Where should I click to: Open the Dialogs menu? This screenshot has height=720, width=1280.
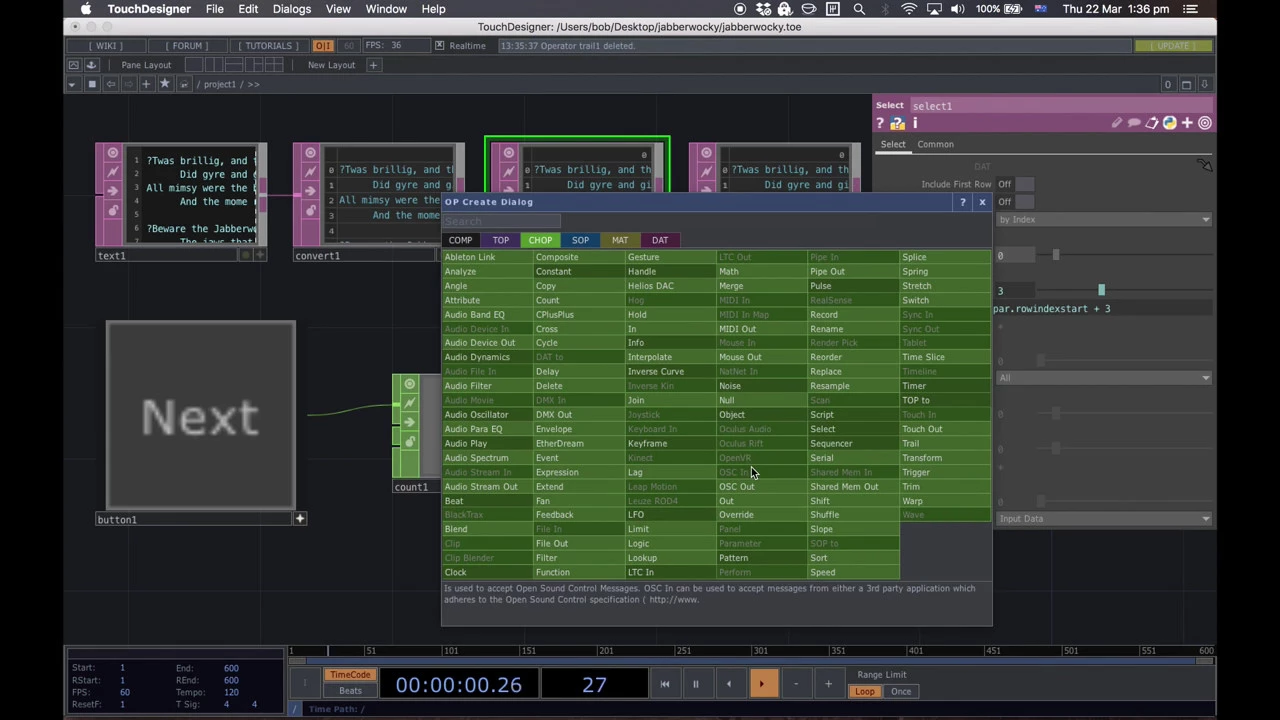pos(291,9)
